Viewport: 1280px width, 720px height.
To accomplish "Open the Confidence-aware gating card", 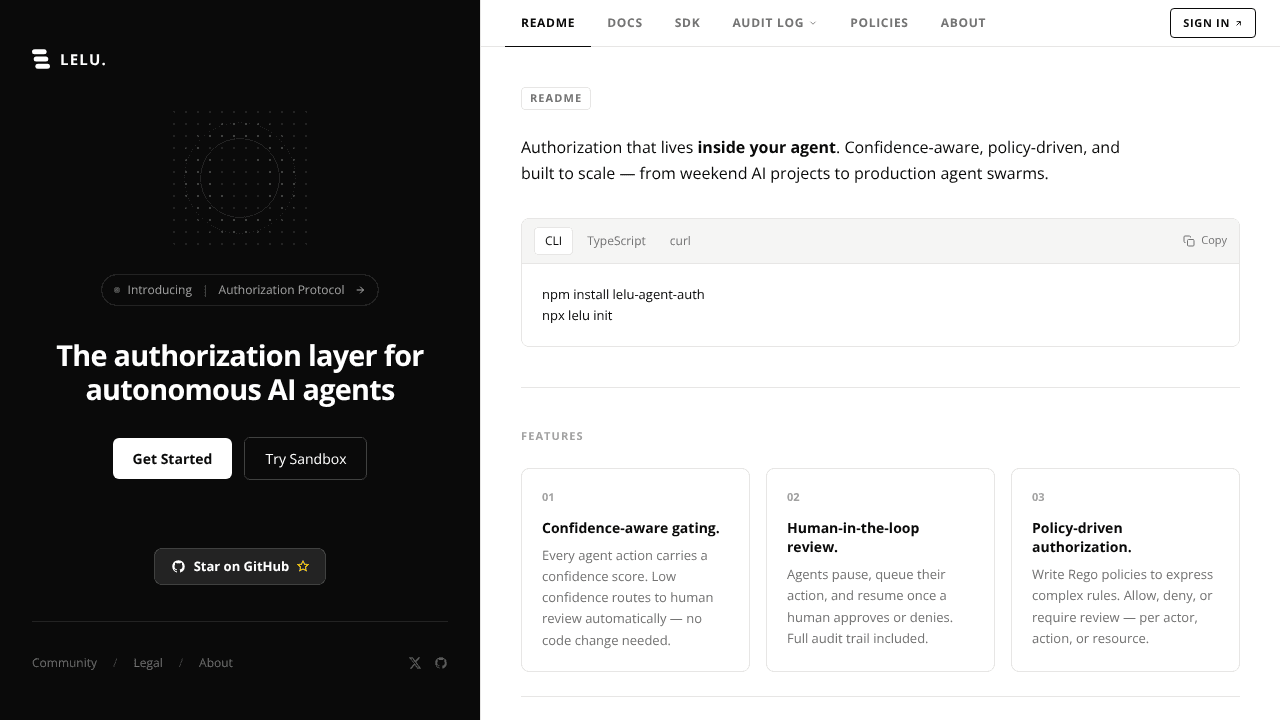I will coord(635,570).
